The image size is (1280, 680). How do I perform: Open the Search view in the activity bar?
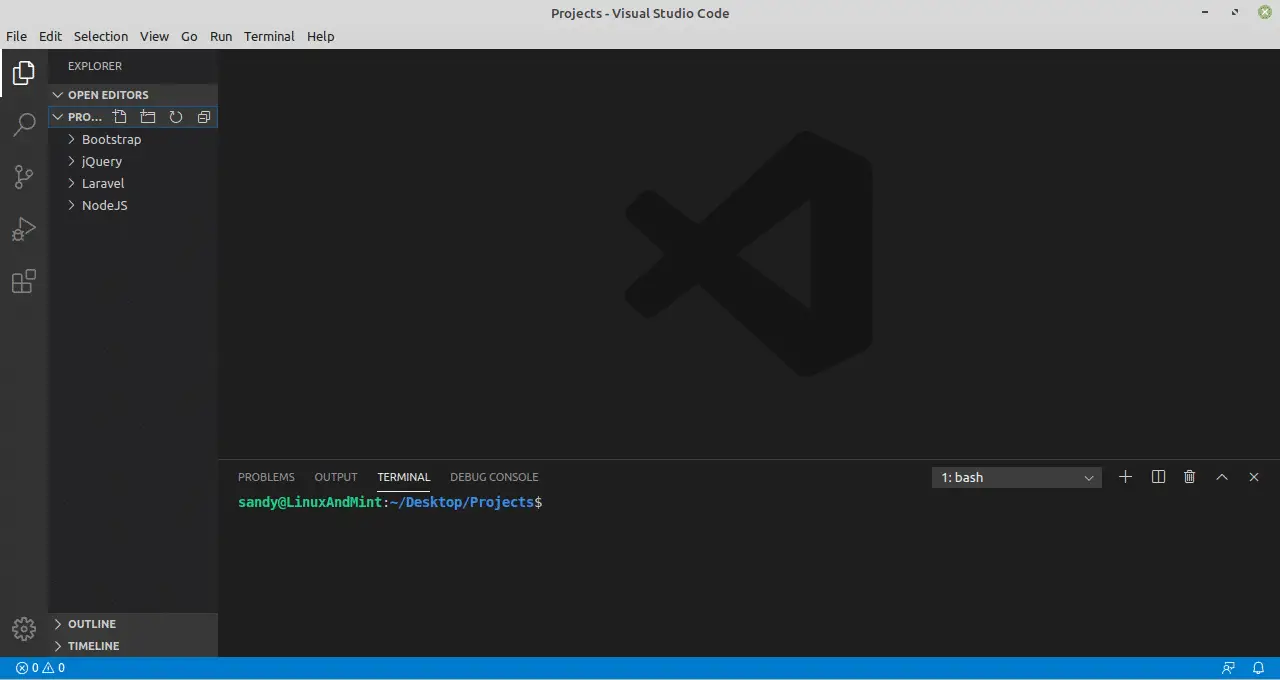24,124
